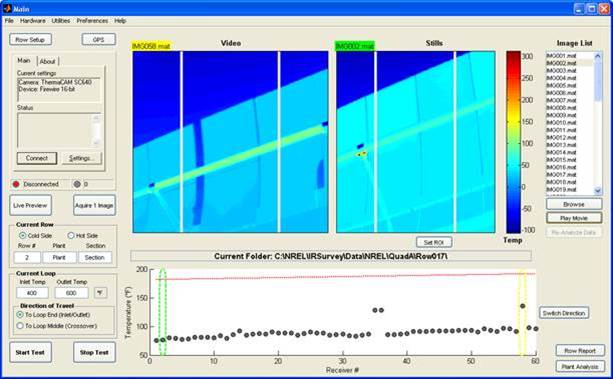
Task: Click the Stop Test button
Action: tap(94, 352)
